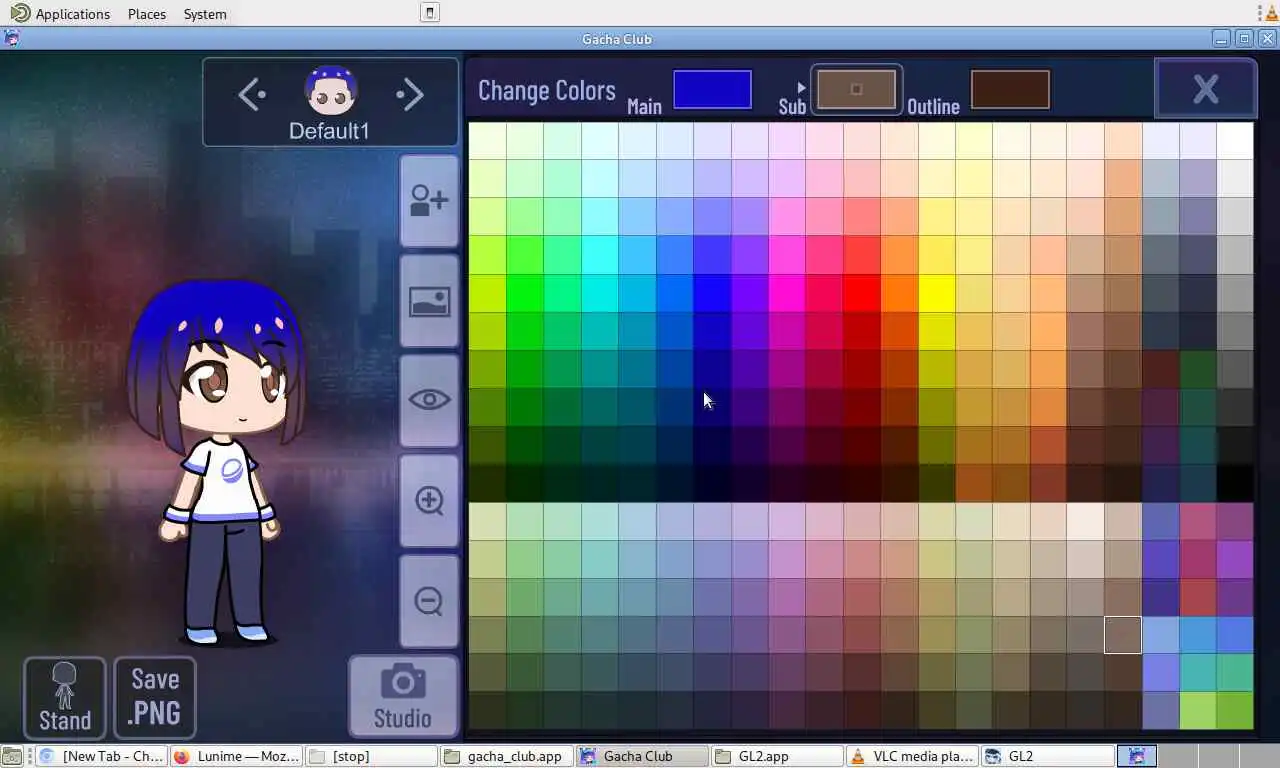This screenshot has height=768, width=1280.
Task: Pick the bright magenta swatch in palette
Action: [787, 293]
